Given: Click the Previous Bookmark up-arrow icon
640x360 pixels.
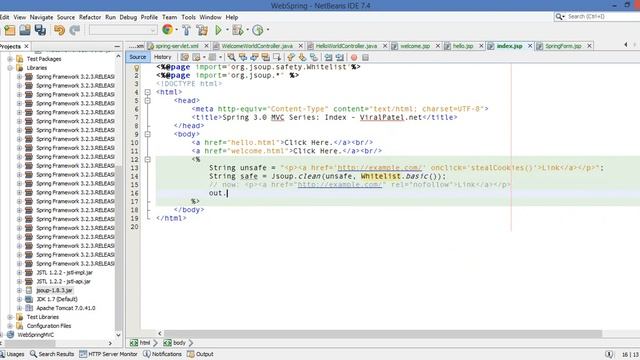Looking at the screenshot, I should point(291,57).
